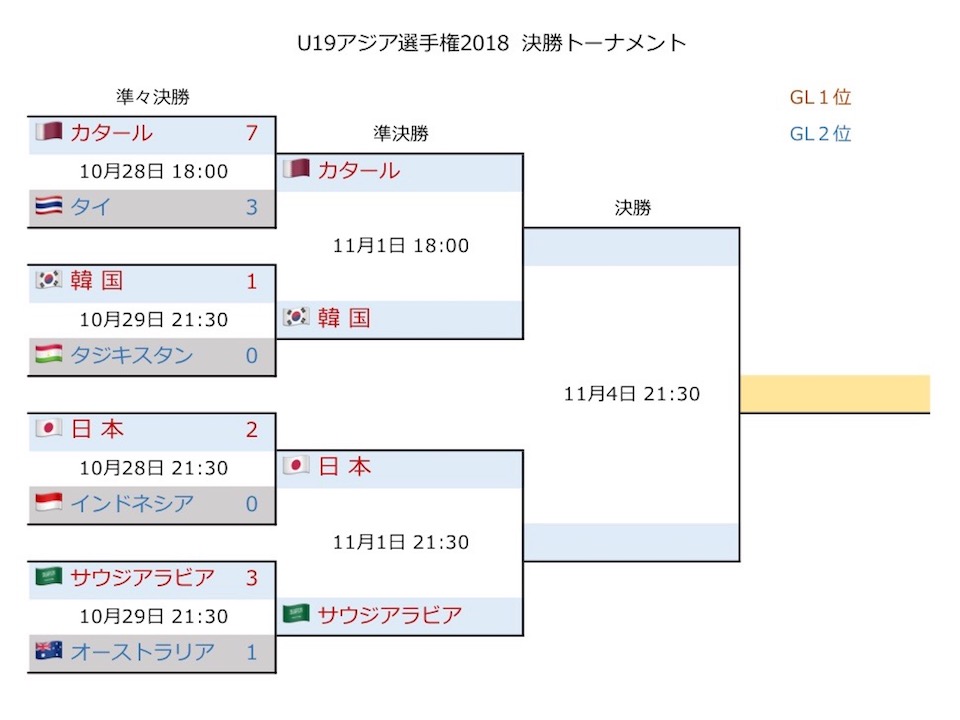Click the Qatar flag in the quarterfinal
This screenshot has width=960, height=720.
point(49,132)
